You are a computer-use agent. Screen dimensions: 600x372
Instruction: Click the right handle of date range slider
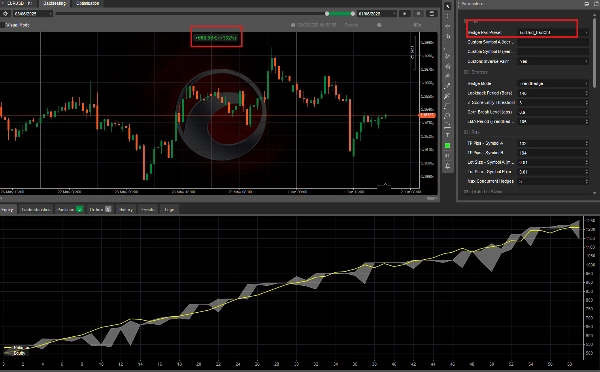(353, 14)
